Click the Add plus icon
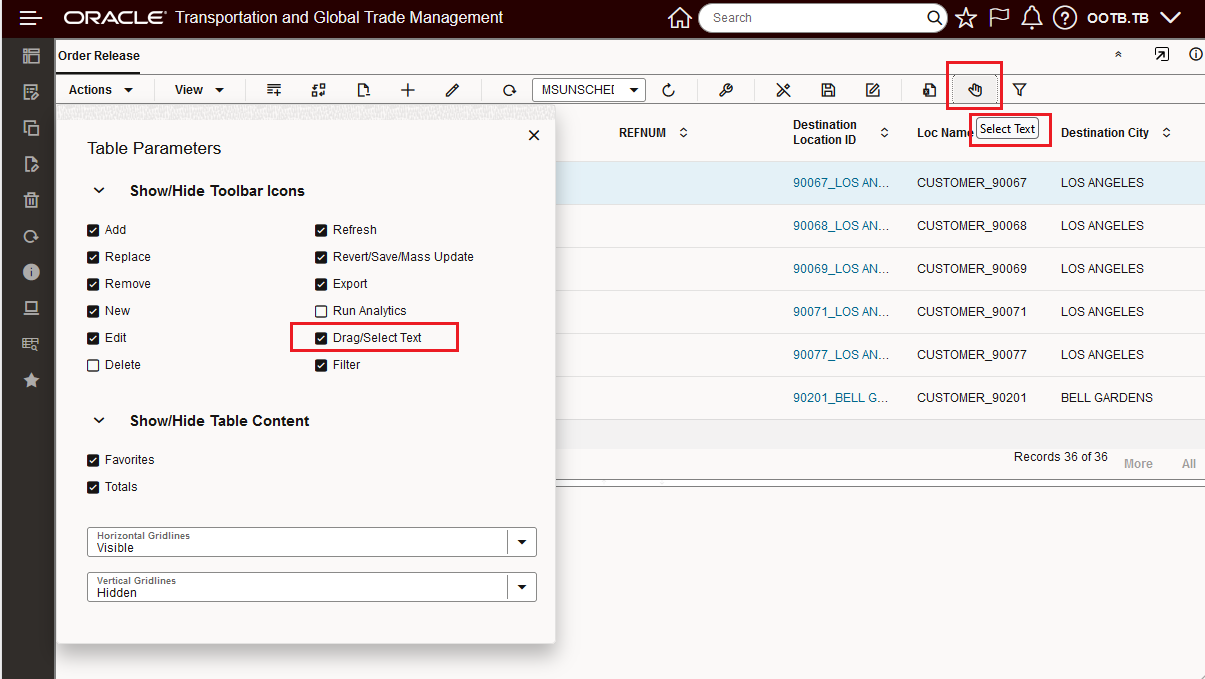The width and height of the screenshot is (1205, 679). tap(407, 89)
